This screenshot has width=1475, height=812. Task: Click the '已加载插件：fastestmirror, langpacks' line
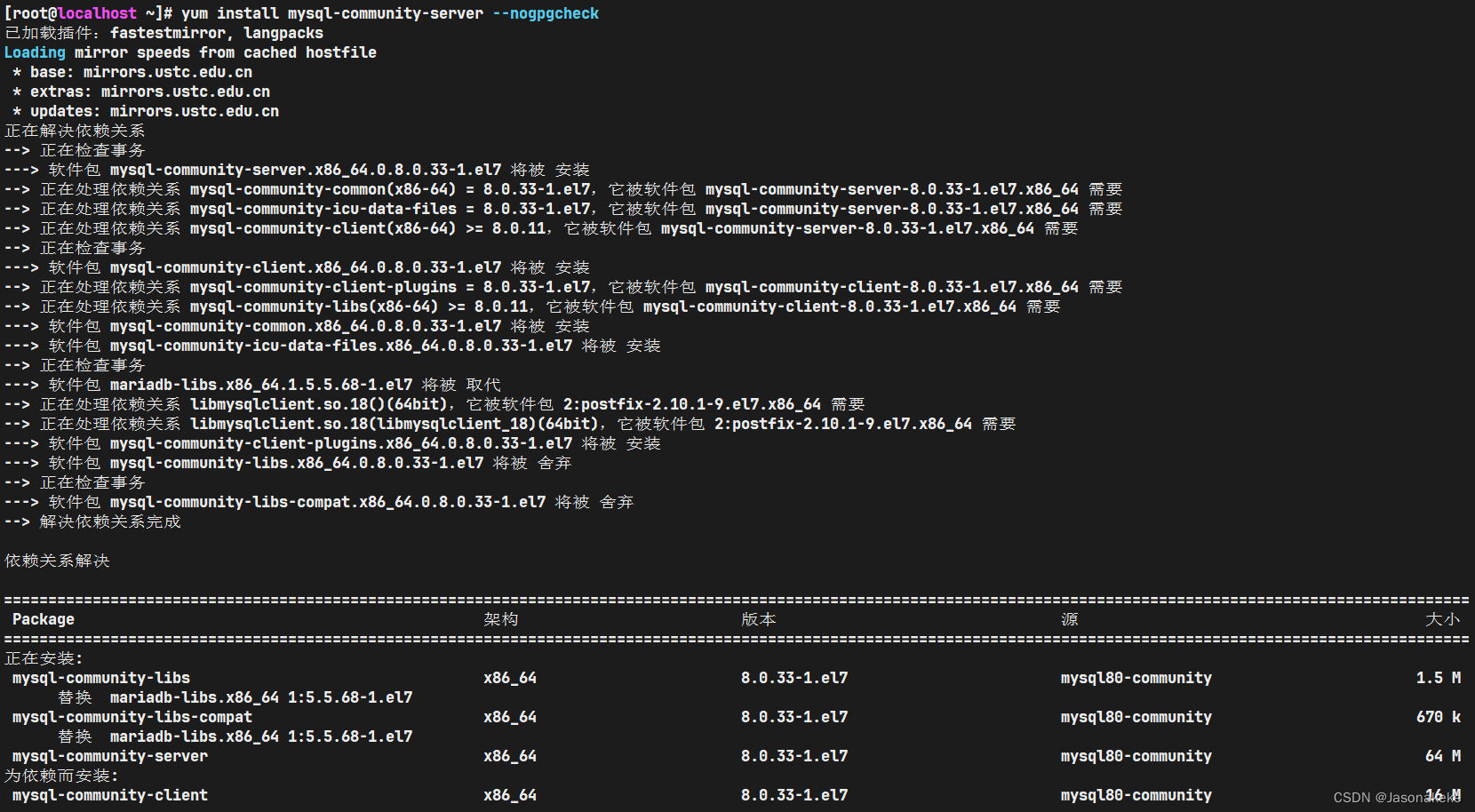164,33
